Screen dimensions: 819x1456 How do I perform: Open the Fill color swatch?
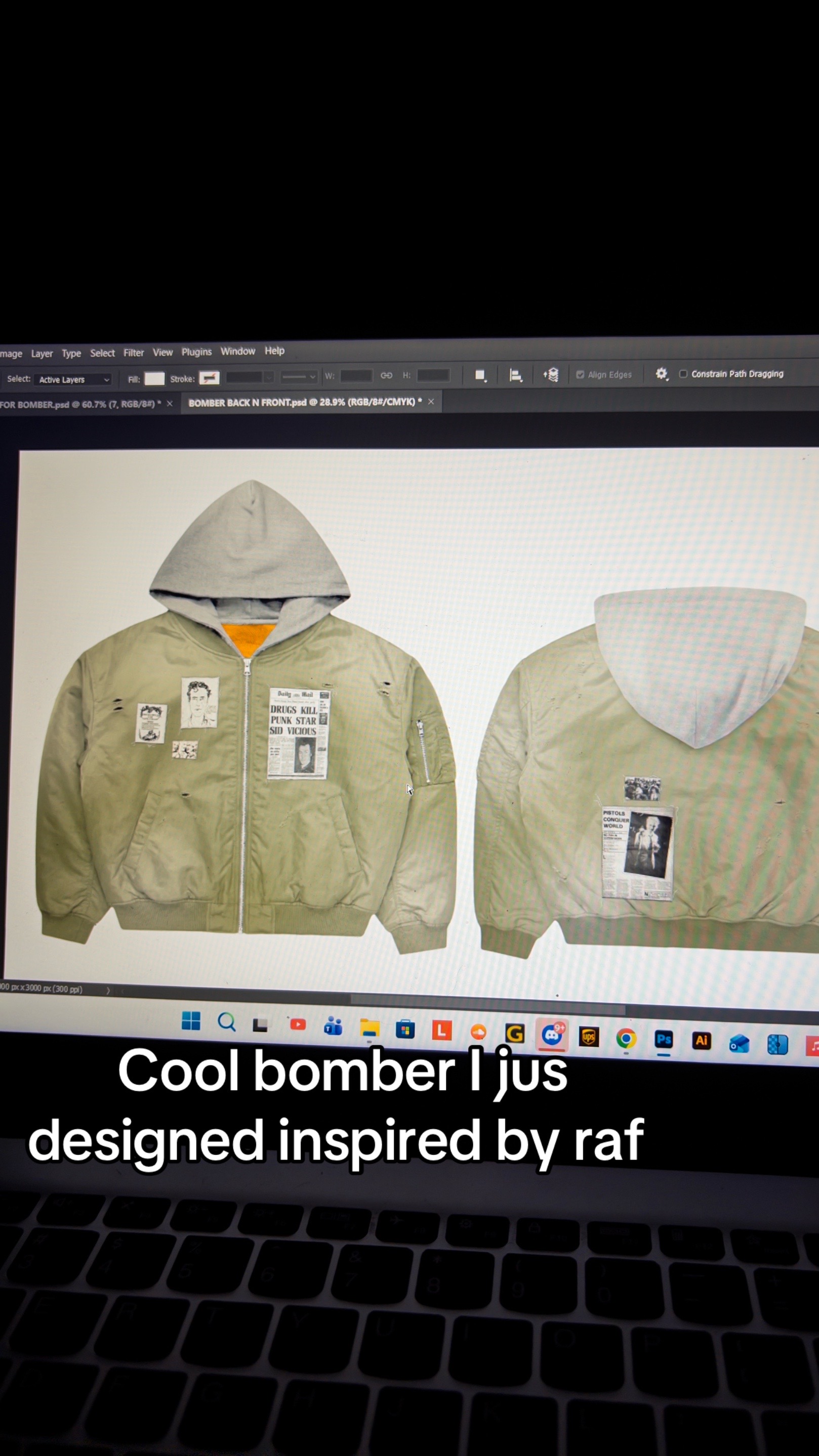click(x=154, y=379)
